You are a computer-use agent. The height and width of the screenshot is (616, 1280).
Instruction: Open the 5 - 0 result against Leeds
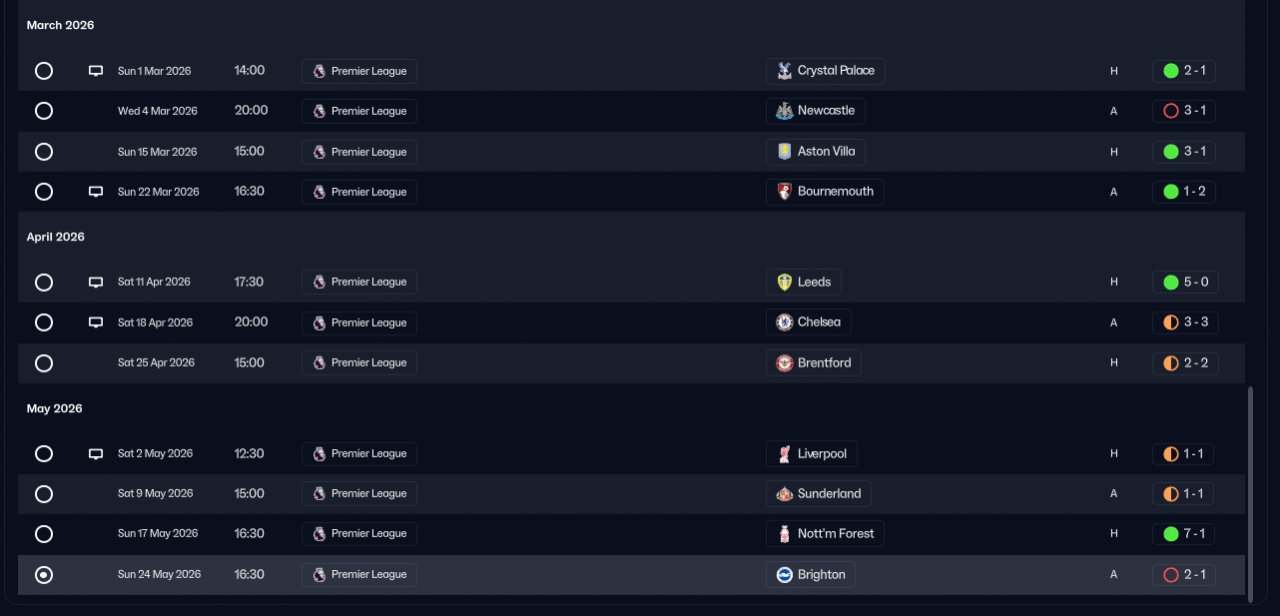point(1185,282)
